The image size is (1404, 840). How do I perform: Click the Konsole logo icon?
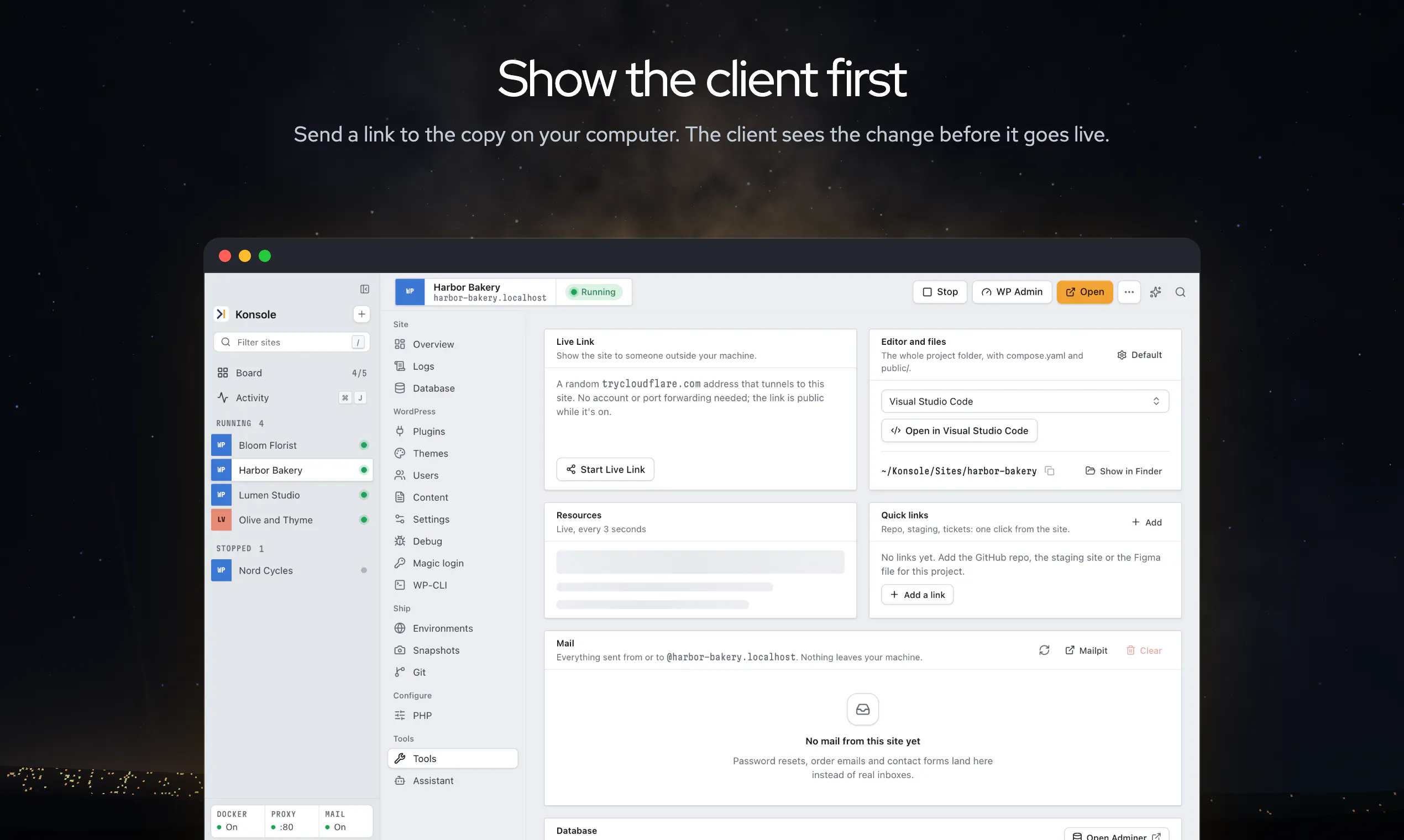pos(221,314)
